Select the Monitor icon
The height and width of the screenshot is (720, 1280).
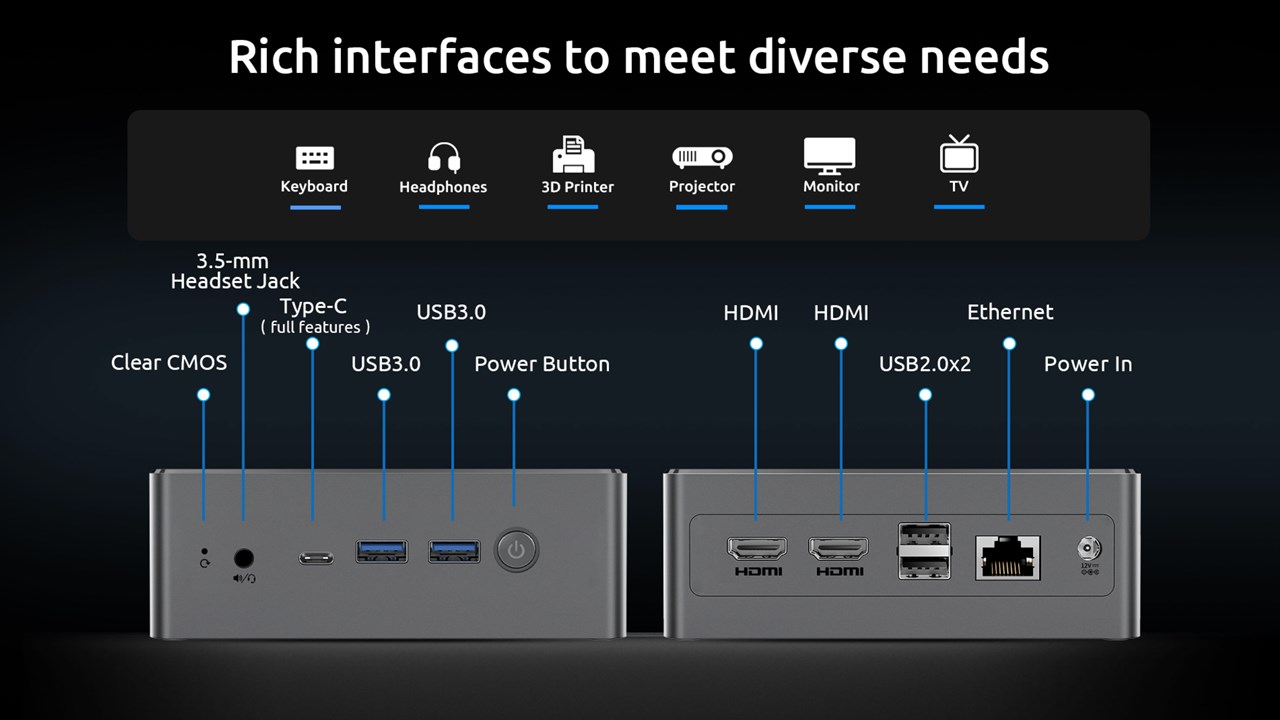(x=830, y=156)
